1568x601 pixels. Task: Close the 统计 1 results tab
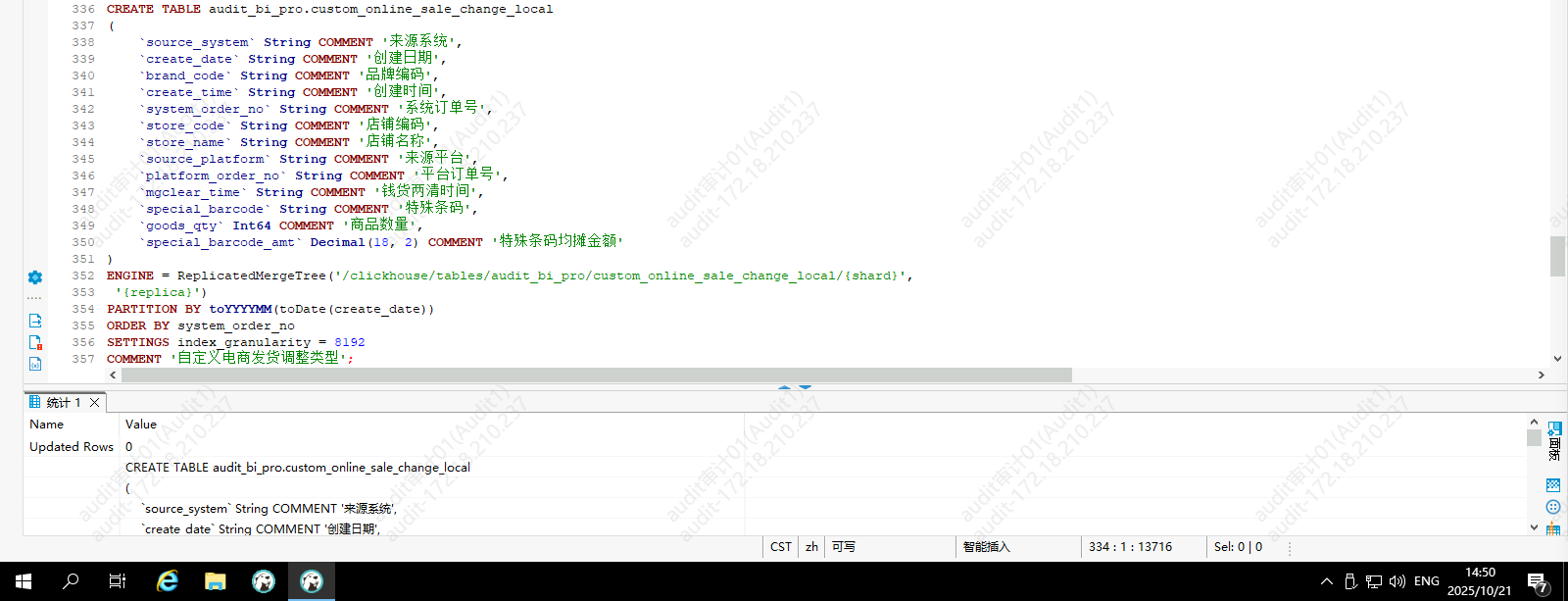coord(95,403)
